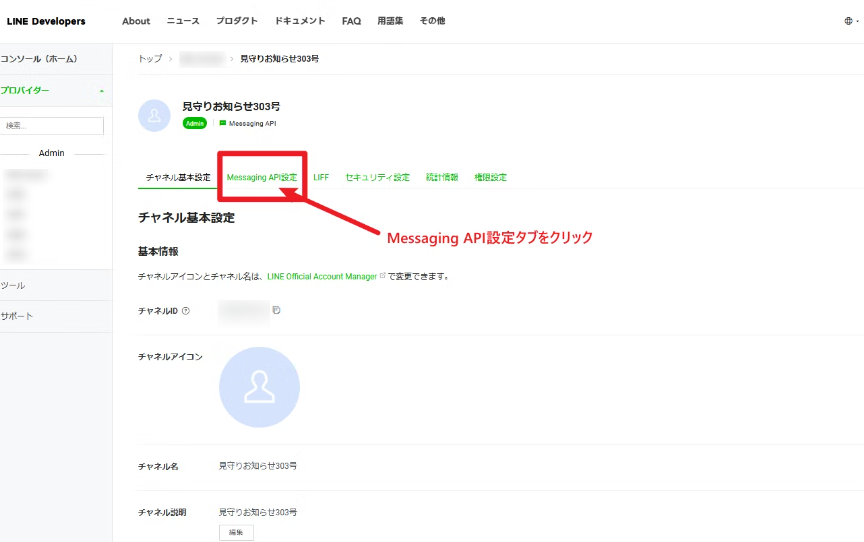Click the Messaging API label icon

(223, 123)
